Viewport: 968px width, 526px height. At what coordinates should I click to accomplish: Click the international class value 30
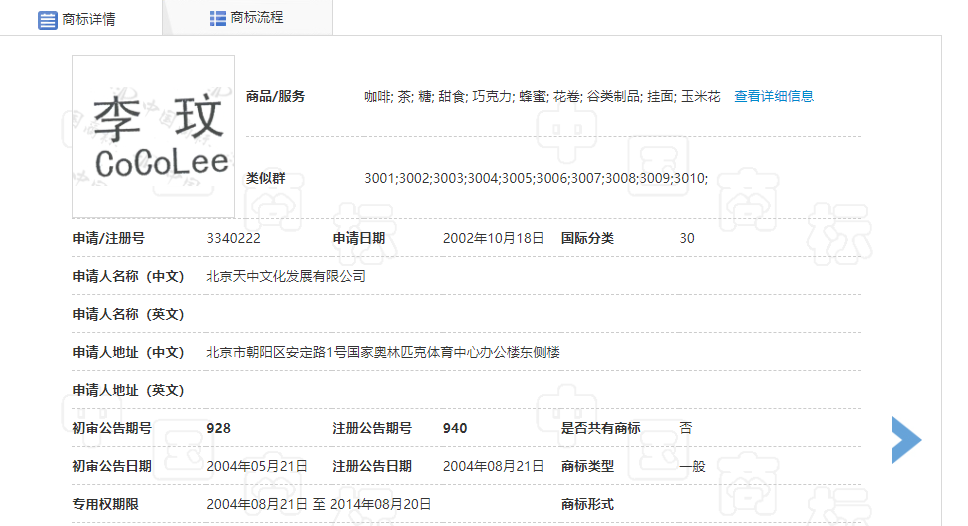686,238
